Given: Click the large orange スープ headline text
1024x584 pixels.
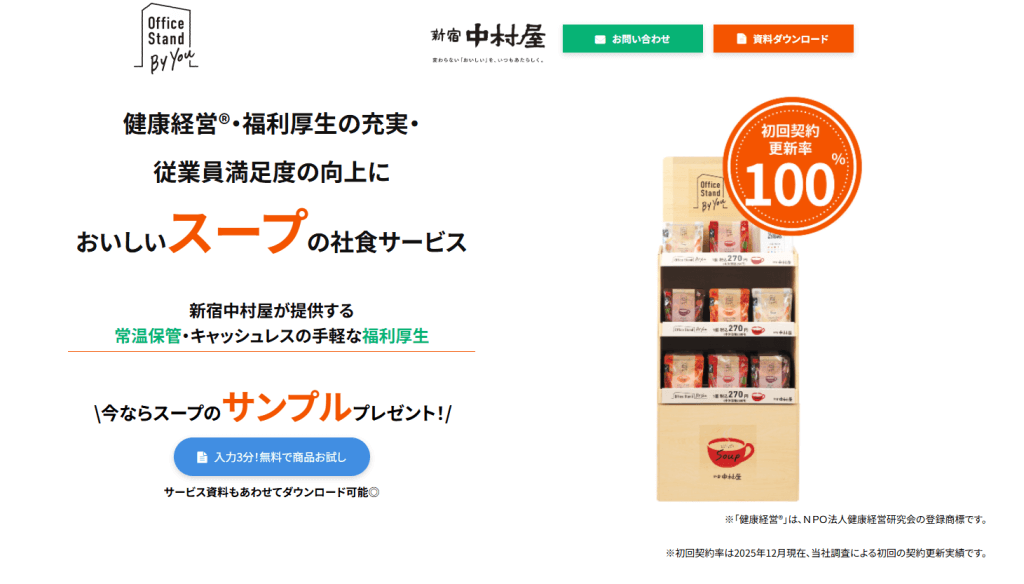Looking at the screenshot, I should tap(237, 231).
